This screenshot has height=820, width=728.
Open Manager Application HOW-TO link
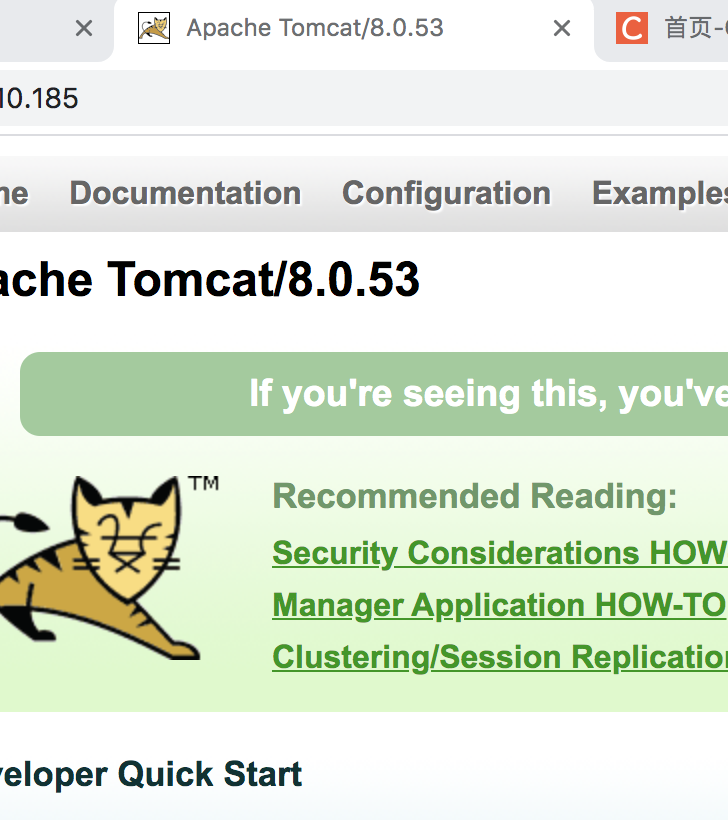pos(499,605)
